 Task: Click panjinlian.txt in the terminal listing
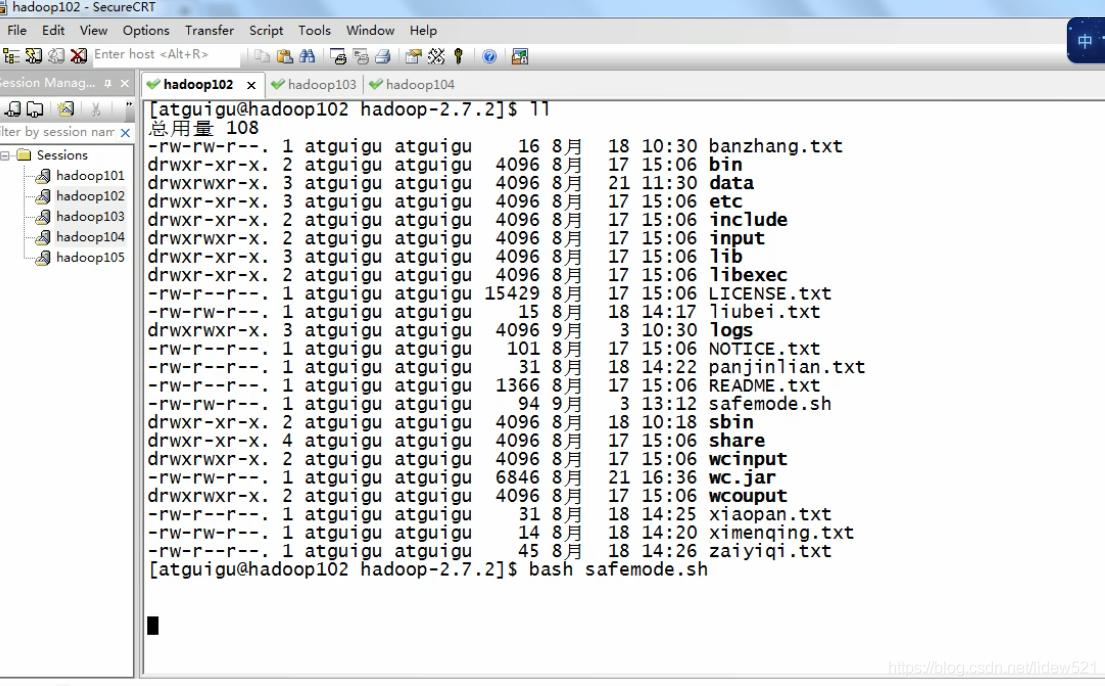point(786,367)
